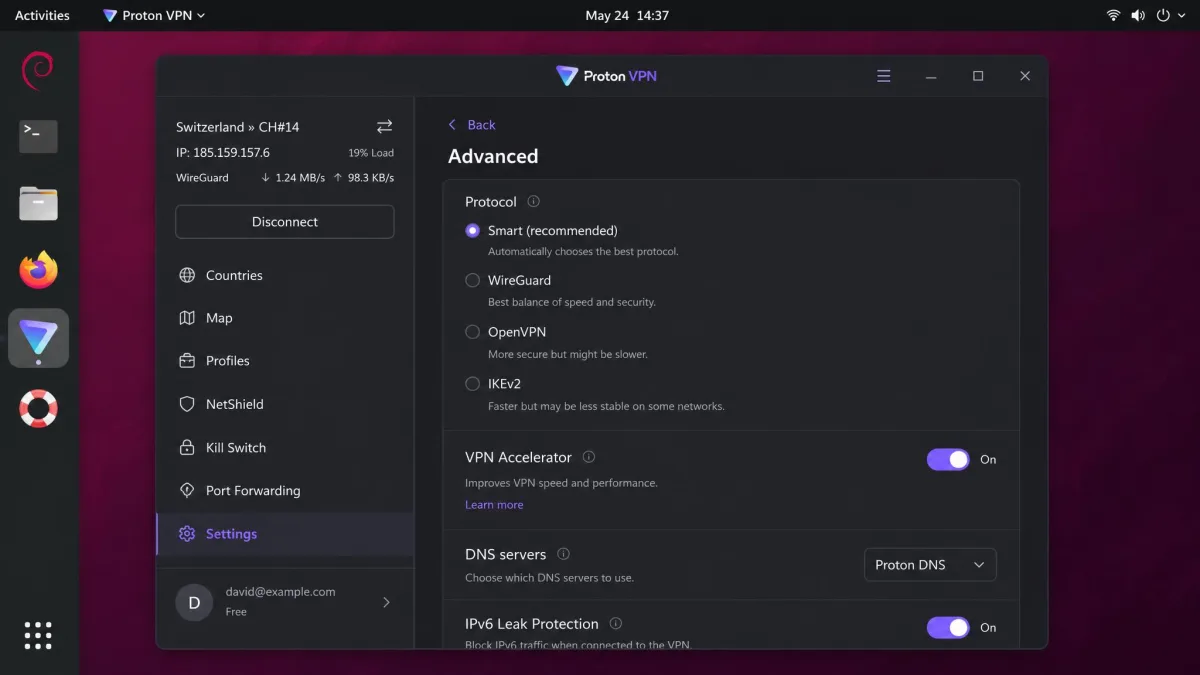This screenshot has width=1200, height=675.
Task: Click "Automatically chooses the best protocol." text
Action: point(583,252)
